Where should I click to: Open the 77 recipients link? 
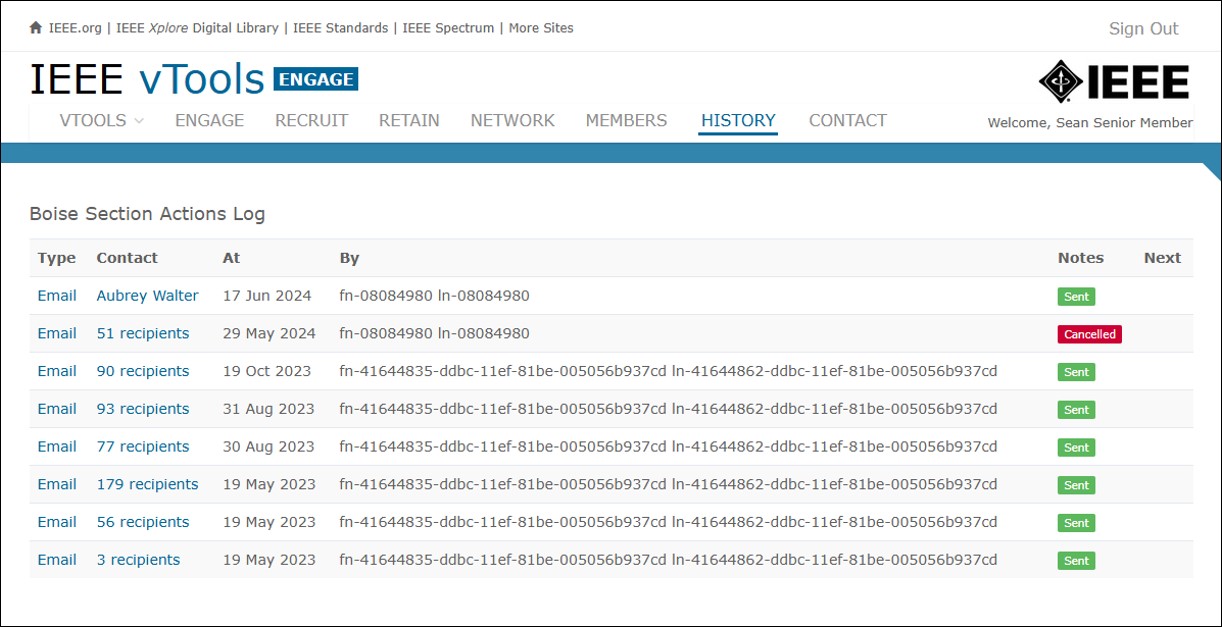[143, 447]
